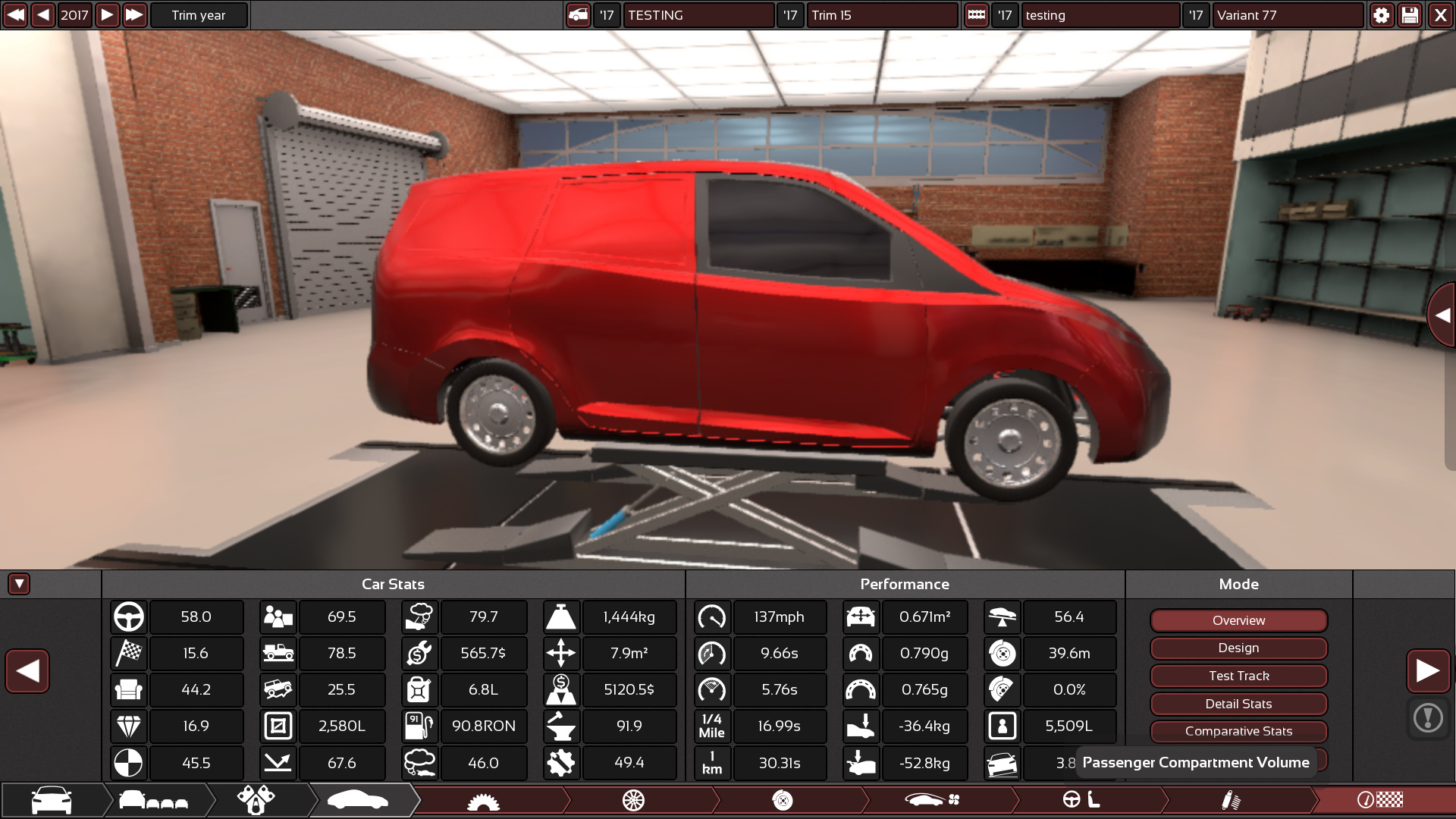This screenshot has width=1456, height=819.
Task: Open the brakes tab
Action: 782,800
